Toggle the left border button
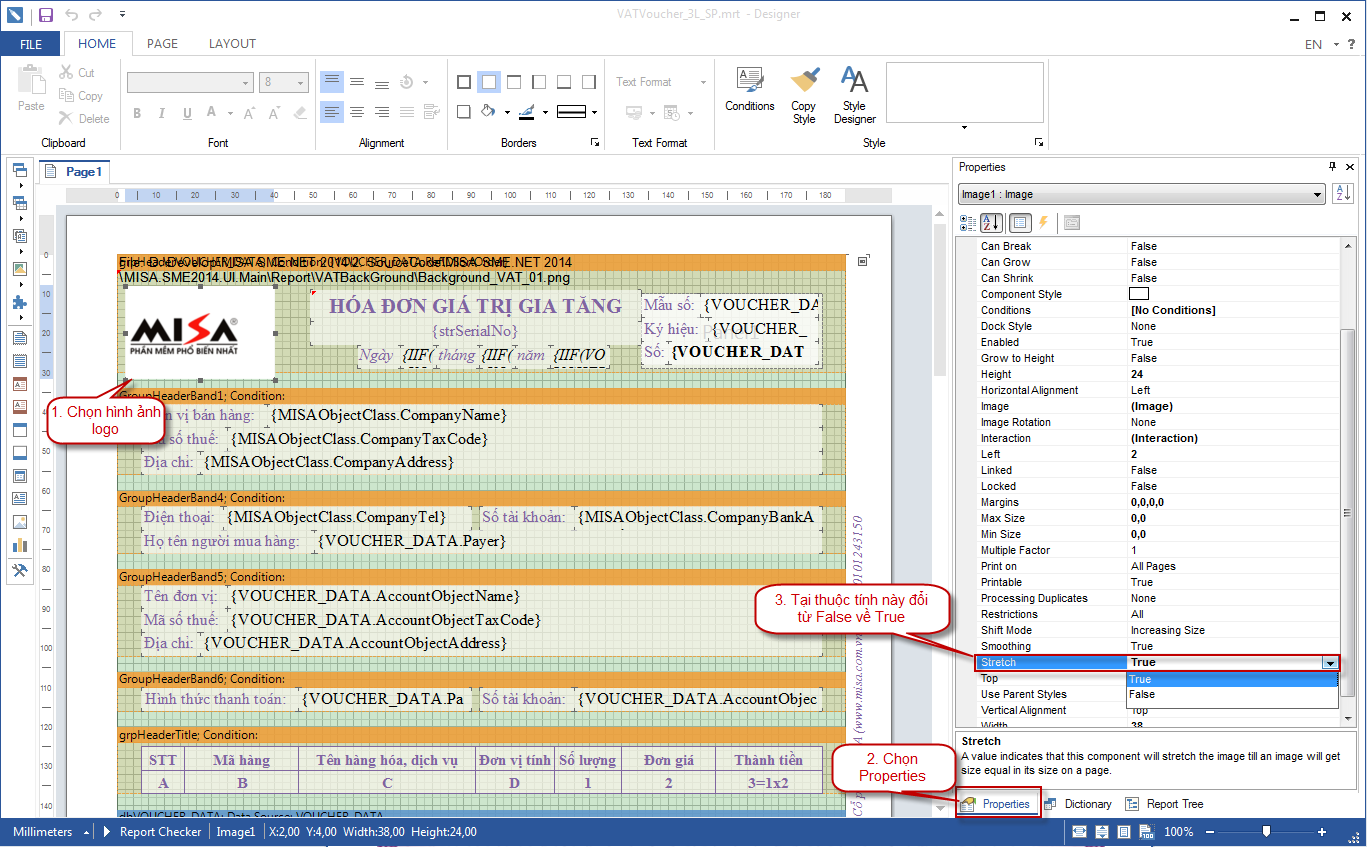Screen dimensions: 1367x847 tap(538, 82)
